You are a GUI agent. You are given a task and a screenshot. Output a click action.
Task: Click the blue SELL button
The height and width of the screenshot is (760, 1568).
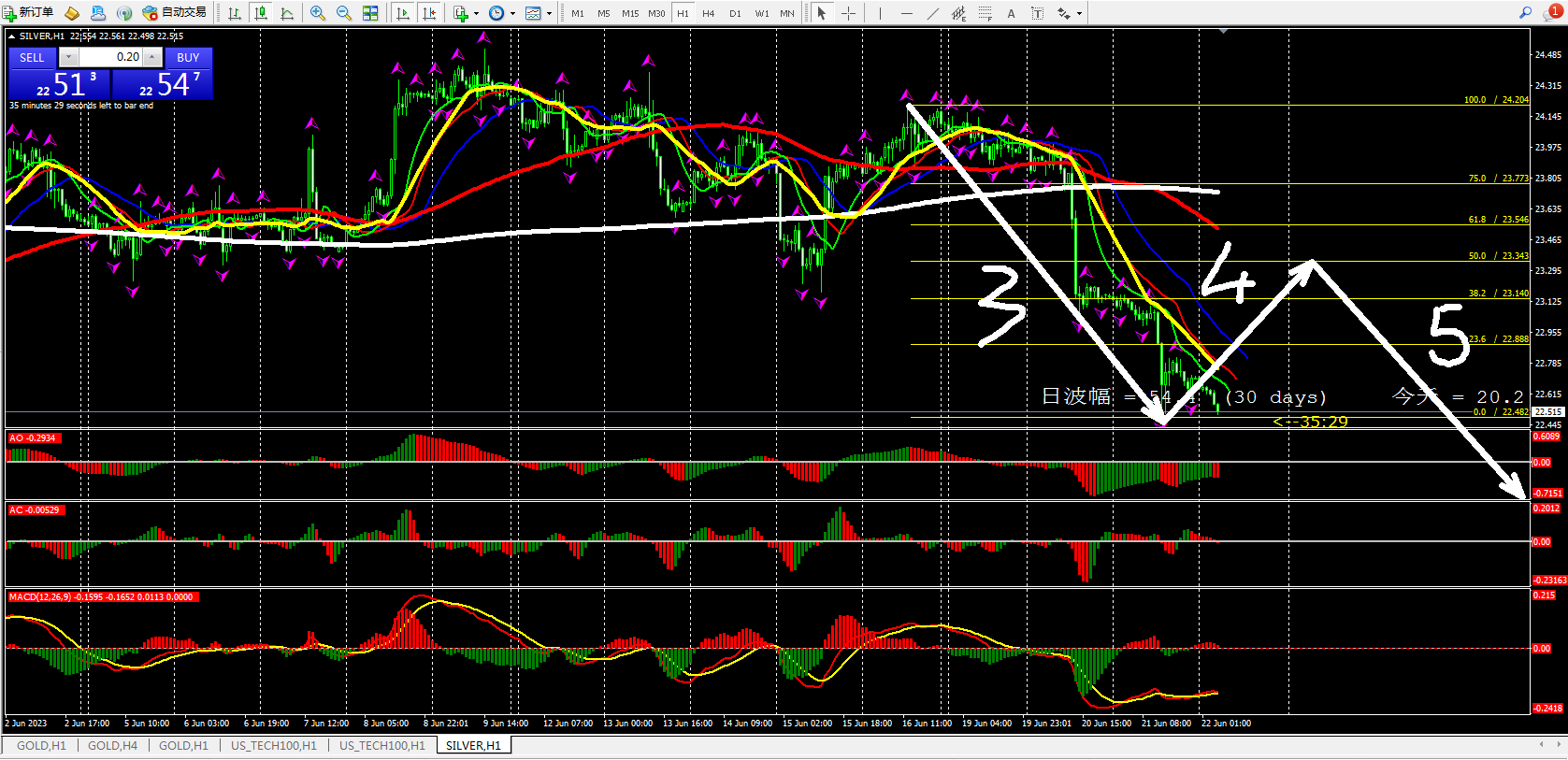point(32,58)
